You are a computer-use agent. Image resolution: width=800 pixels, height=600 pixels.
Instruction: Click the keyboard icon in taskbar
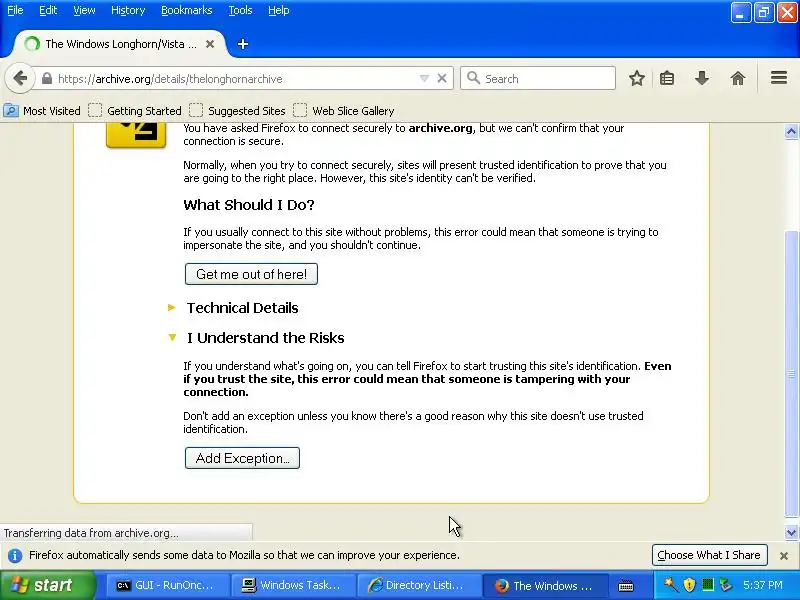[626, 586]
